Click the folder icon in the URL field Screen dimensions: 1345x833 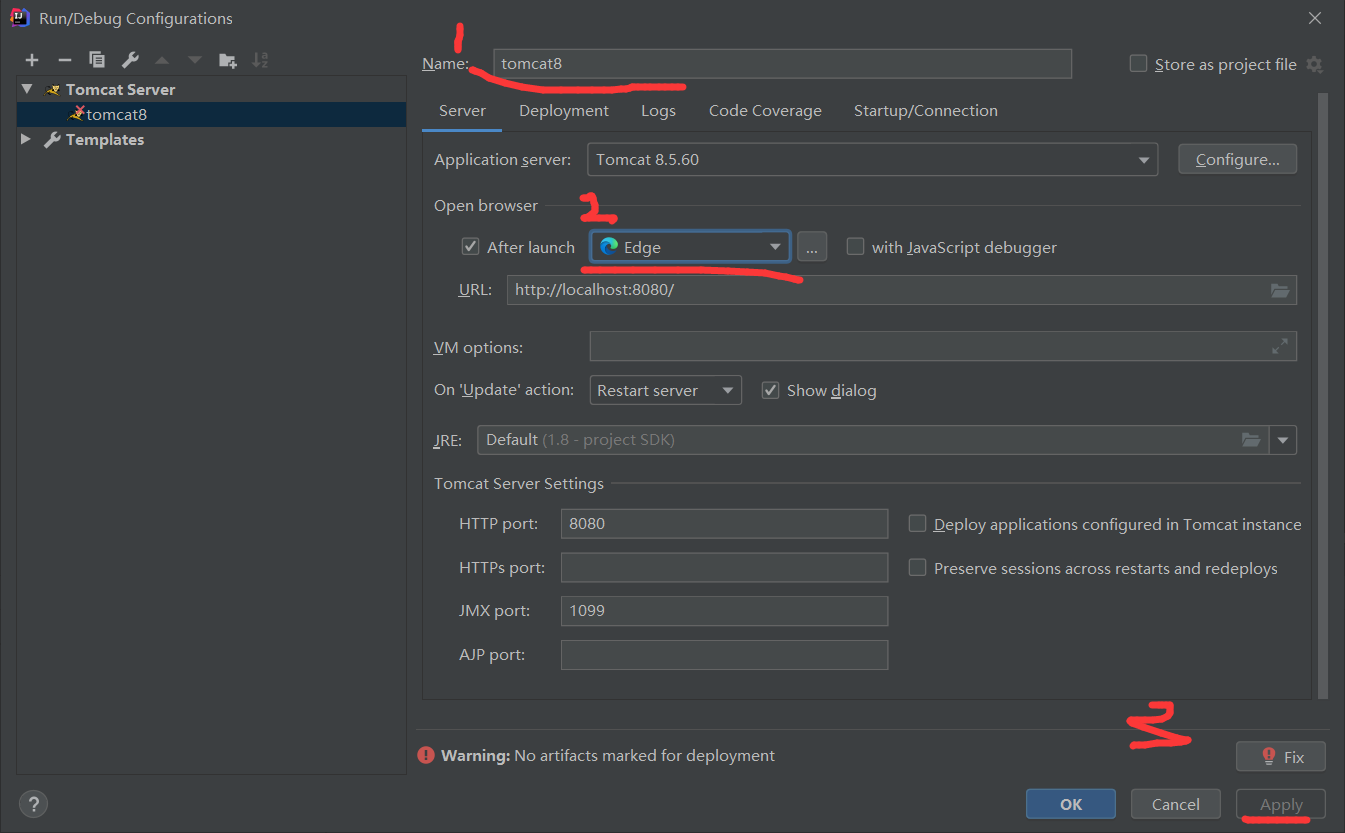click(1280, 290)
